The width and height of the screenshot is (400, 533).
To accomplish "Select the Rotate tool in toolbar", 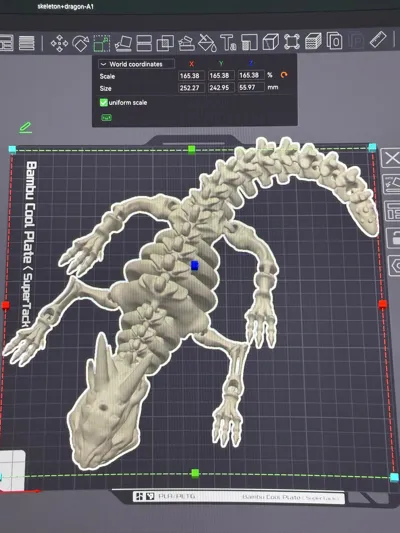I will 81,44.
